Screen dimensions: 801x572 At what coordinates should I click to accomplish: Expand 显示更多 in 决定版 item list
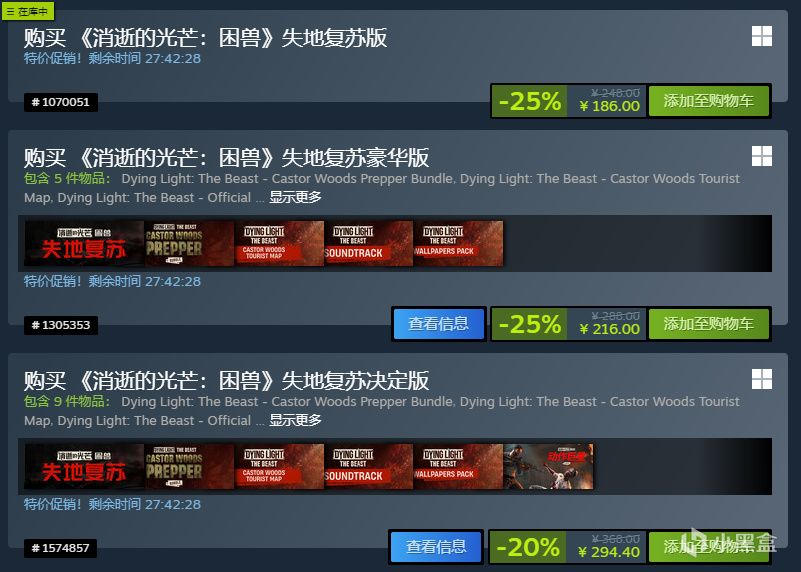tap(295, 420)
